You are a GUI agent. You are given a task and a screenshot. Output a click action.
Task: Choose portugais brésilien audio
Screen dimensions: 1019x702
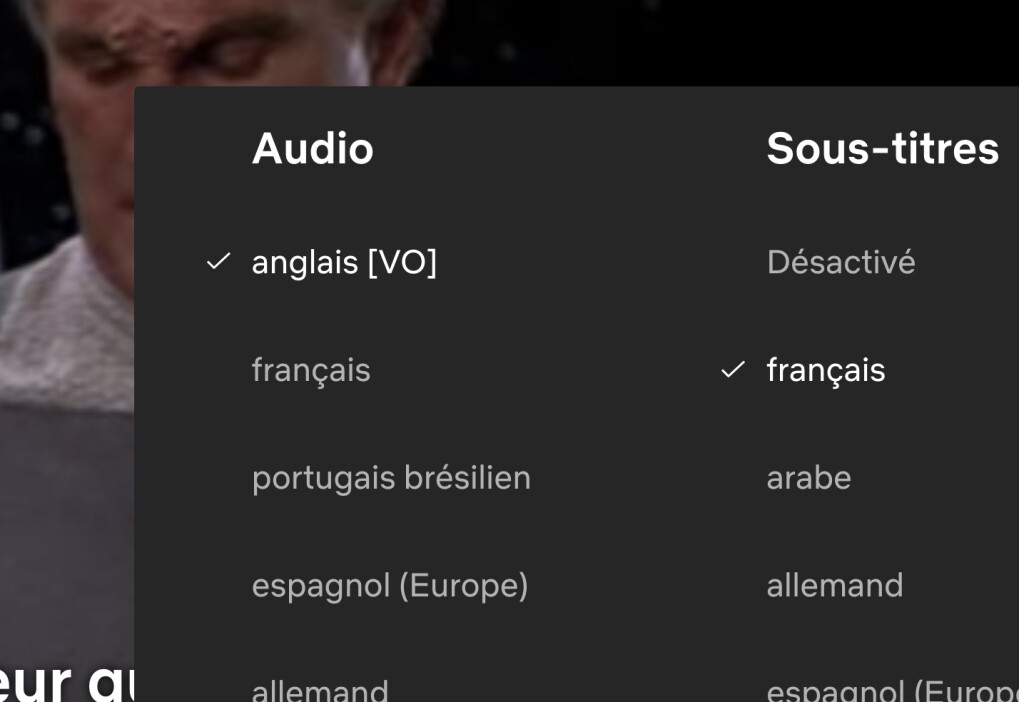click(391, 478)
